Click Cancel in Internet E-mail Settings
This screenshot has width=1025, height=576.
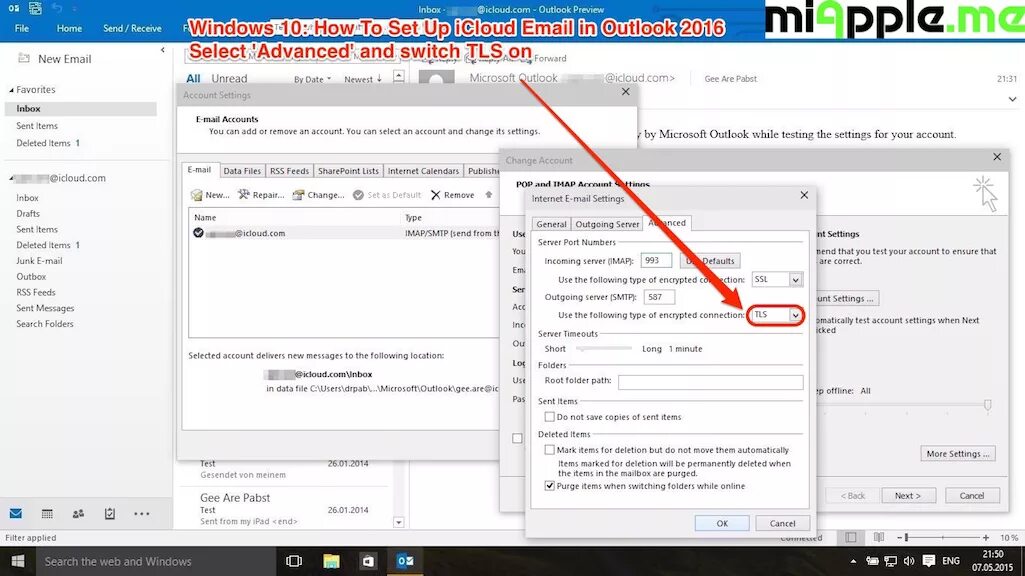coord(782,523)
